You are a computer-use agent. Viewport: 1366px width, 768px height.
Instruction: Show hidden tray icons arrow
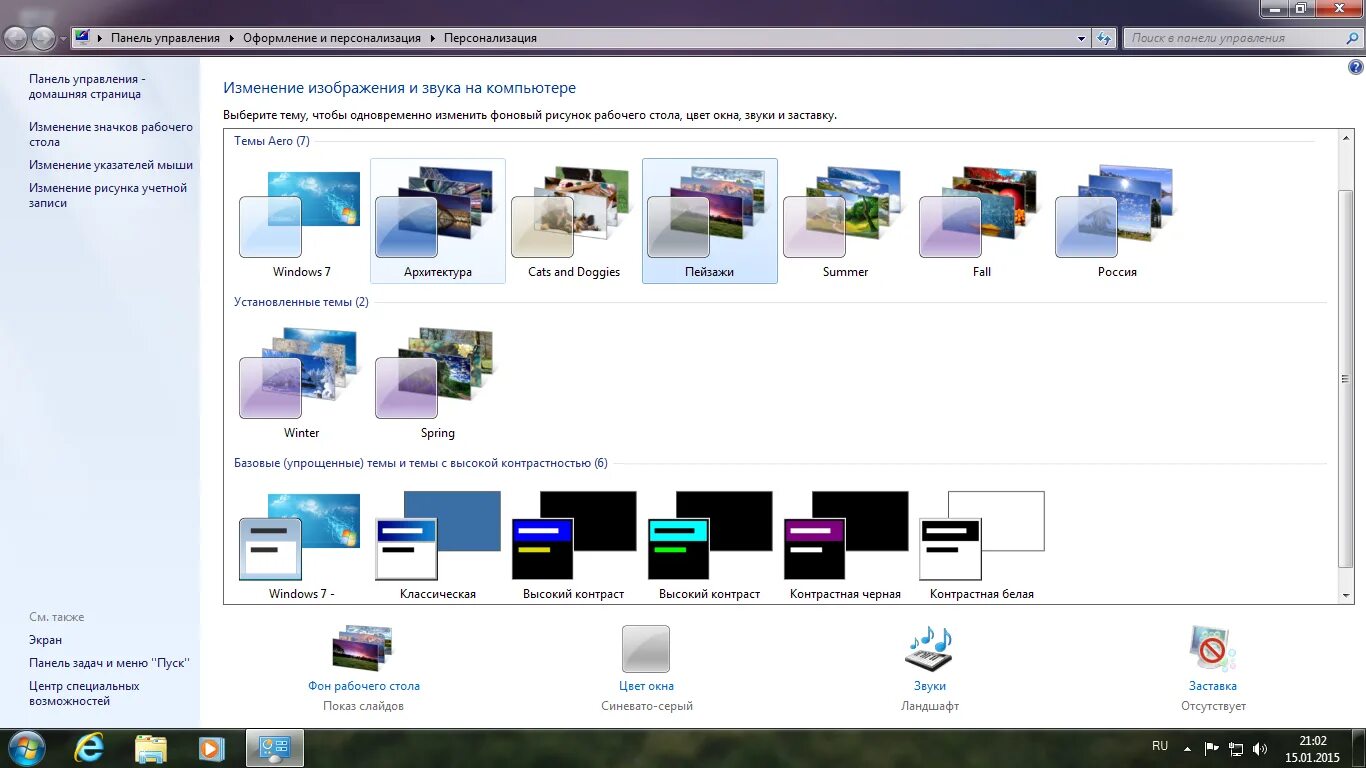pos(1187,748)
